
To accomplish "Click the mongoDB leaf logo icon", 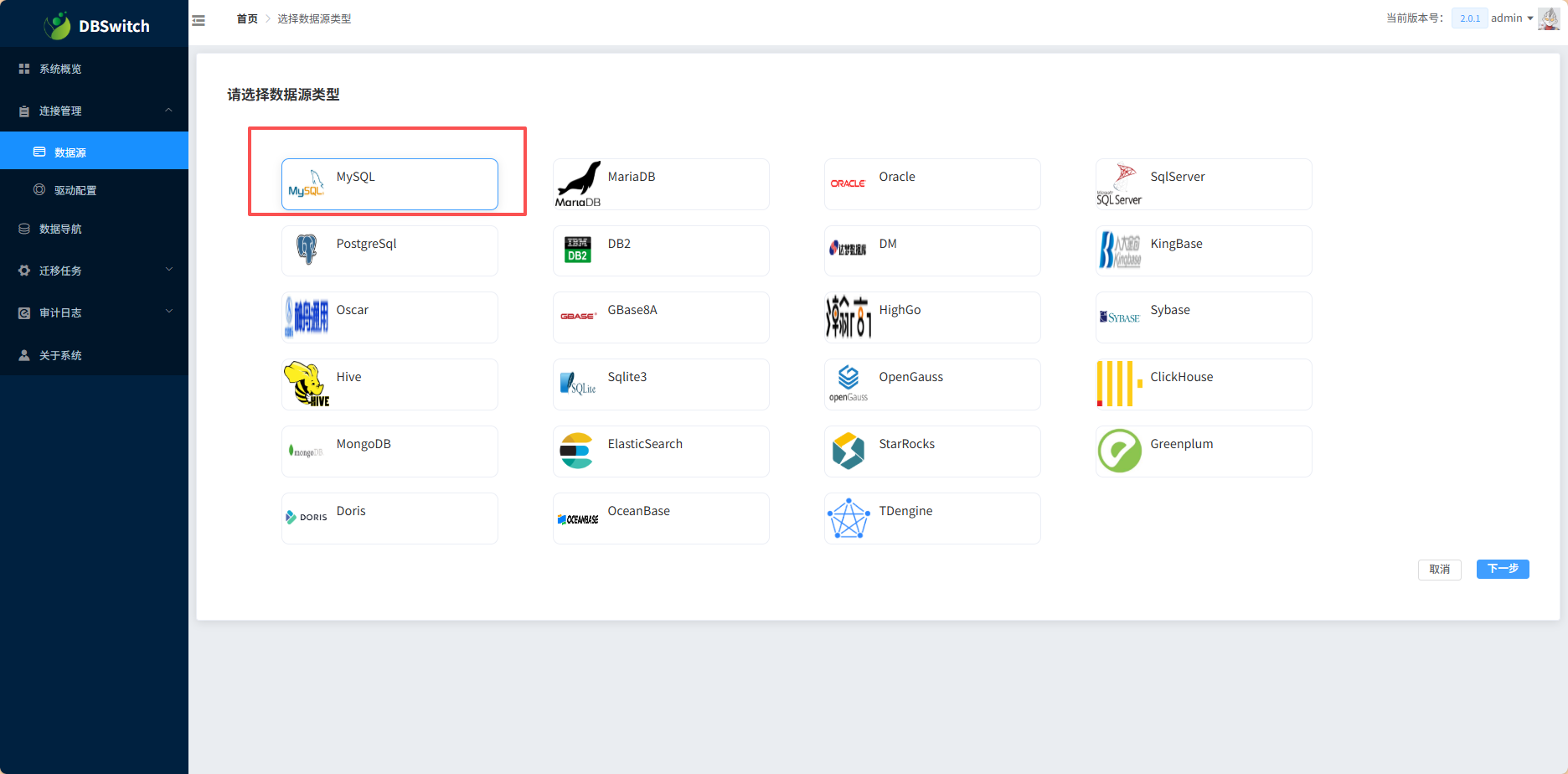I will tap(306, 451).
